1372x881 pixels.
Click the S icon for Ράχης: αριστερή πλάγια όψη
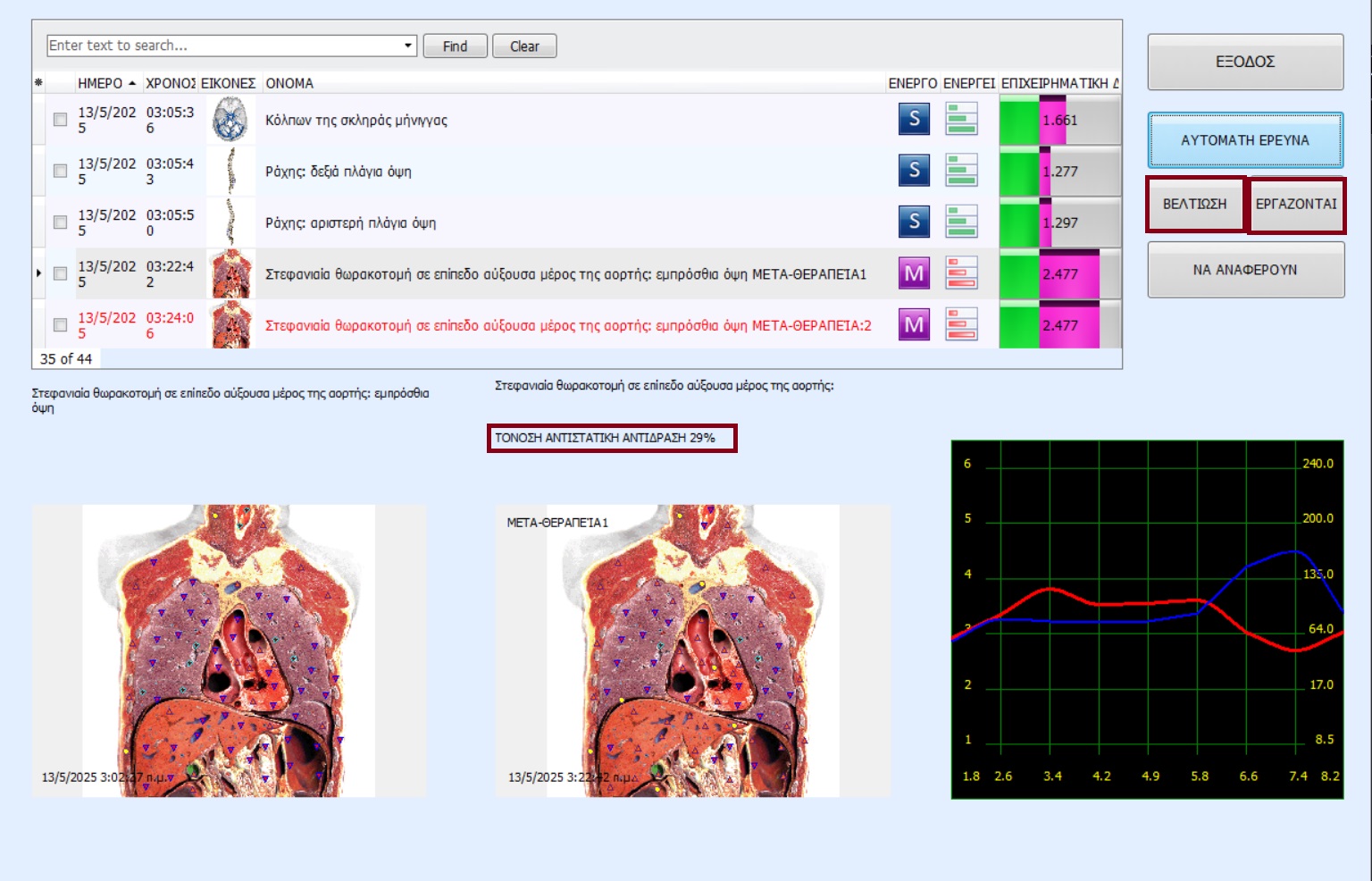tap(914, 222)
